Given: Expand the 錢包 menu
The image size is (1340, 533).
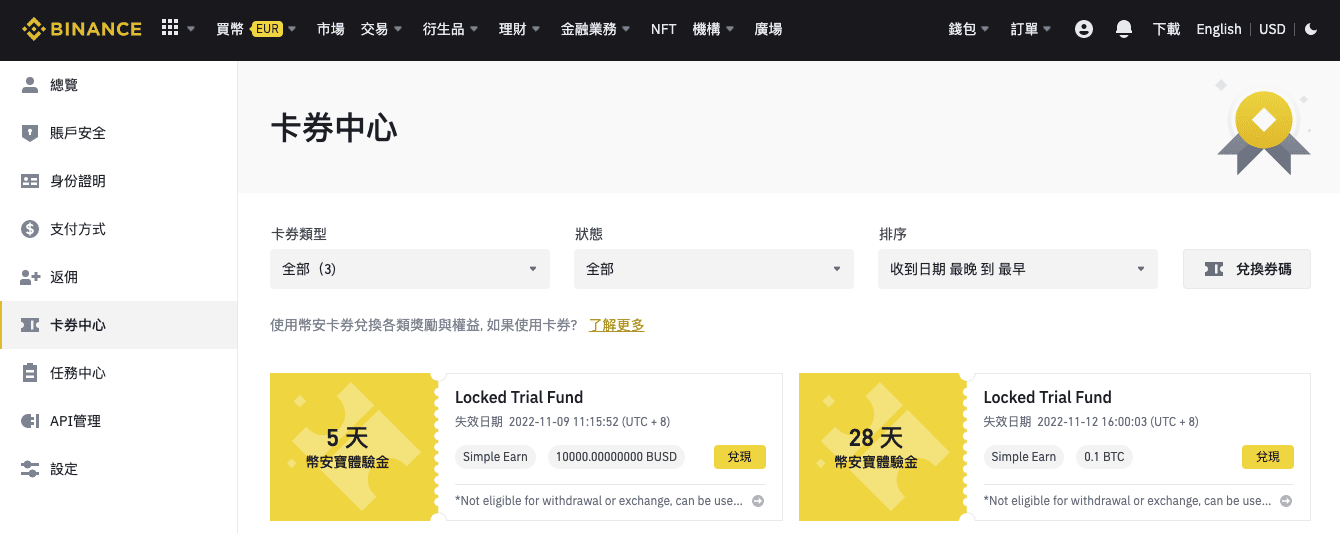Looking at the screenshot, I should [x=969, y=29].
